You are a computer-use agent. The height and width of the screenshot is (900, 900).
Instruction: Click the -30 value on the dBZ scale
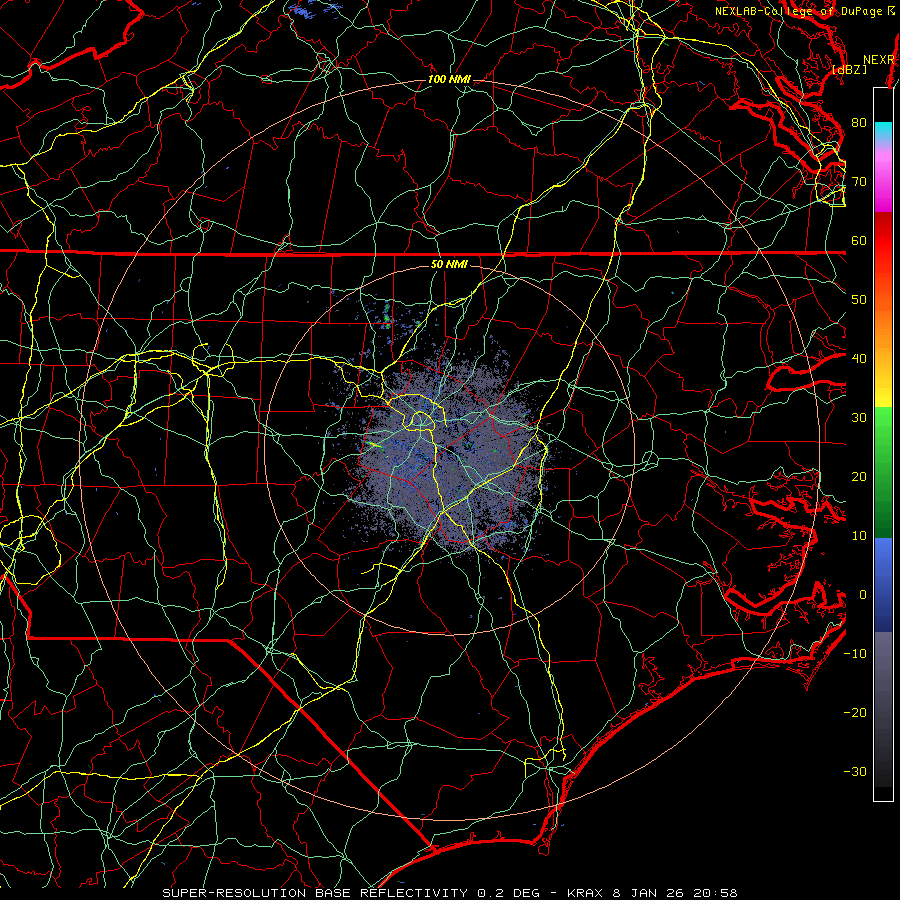[855, 772]
